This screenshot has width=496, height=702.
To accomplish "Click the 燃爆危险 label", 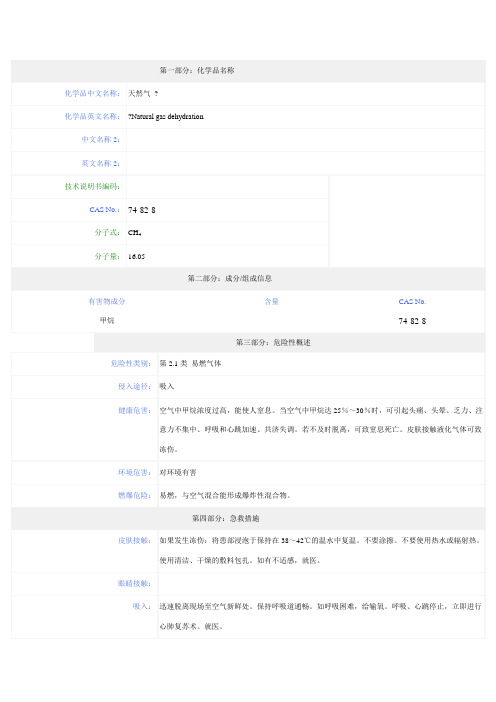I will click(135, 495).
